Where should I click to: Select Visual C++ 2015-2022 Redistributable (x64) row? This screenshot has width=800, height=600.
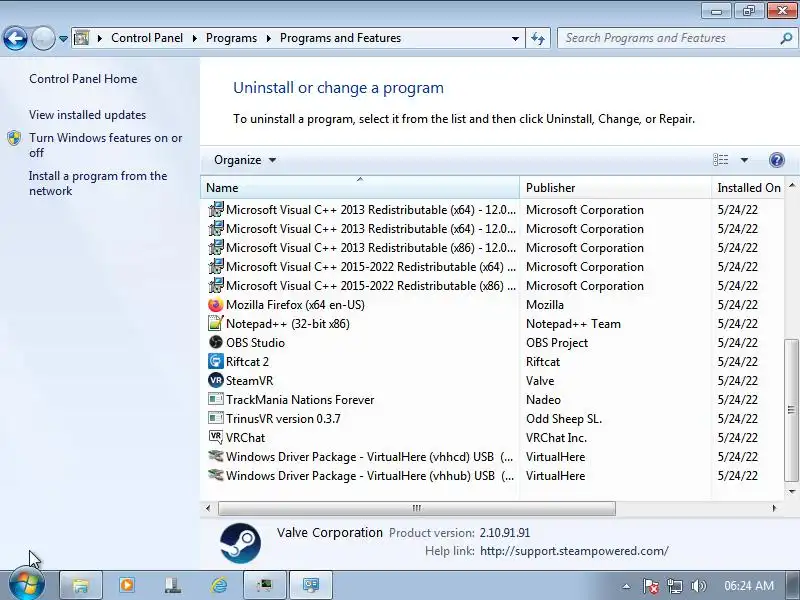pos(492,267)
